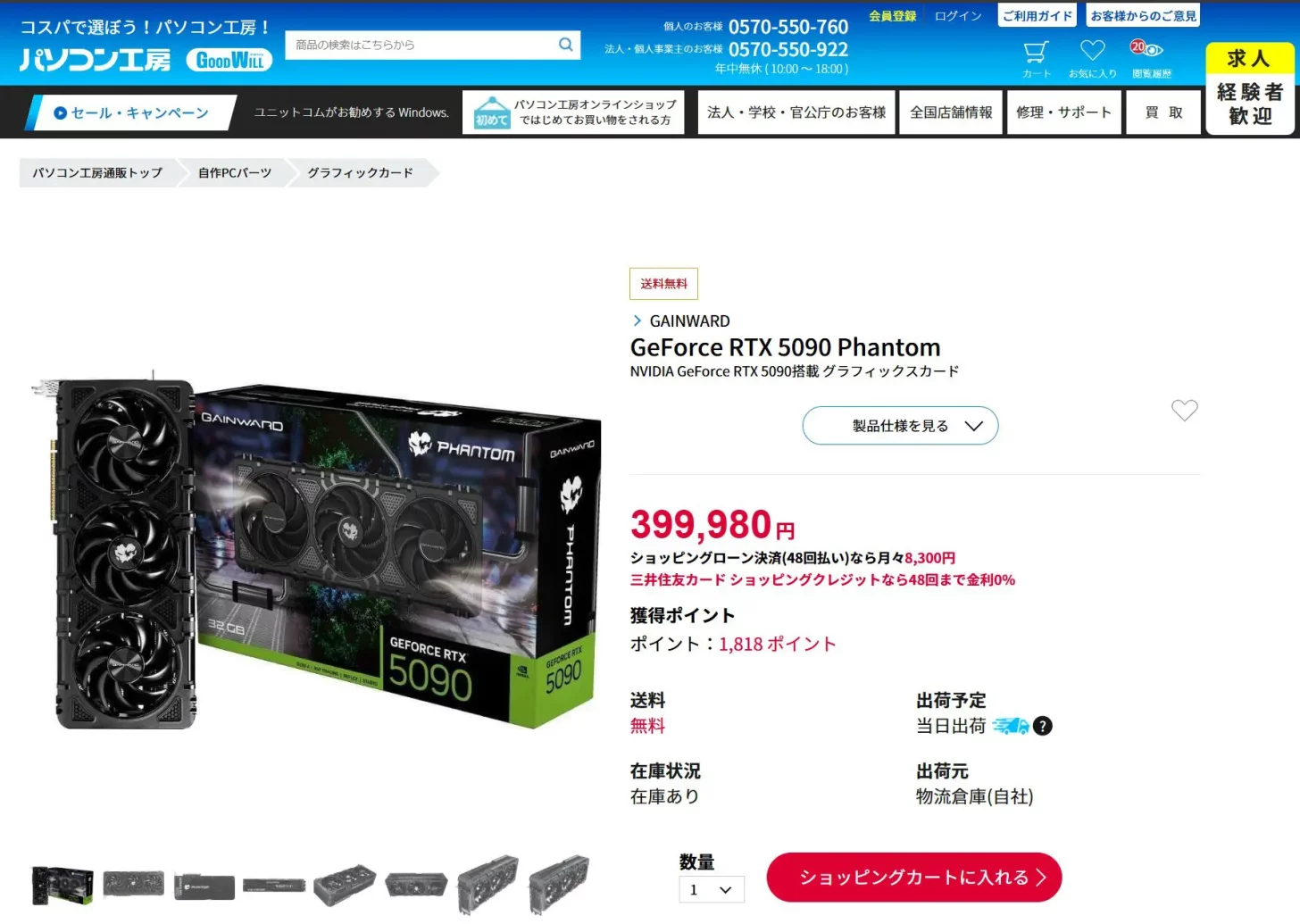Select the second product thumbnail image
Image resolution: width=1300 pixels, height=924 pixels.
[133, 884]
